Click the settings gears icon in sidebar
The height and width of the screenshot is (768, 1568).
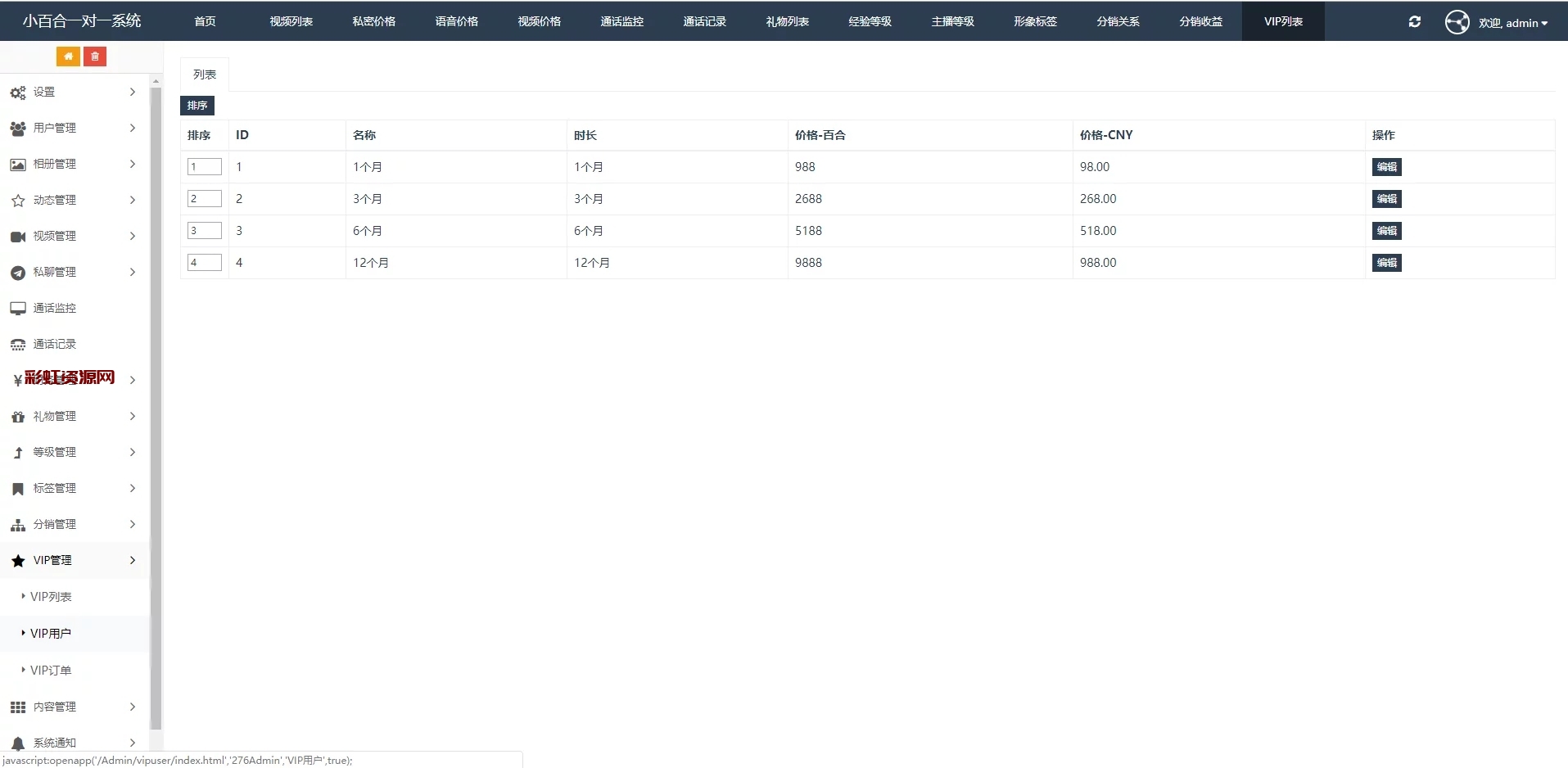18,93
